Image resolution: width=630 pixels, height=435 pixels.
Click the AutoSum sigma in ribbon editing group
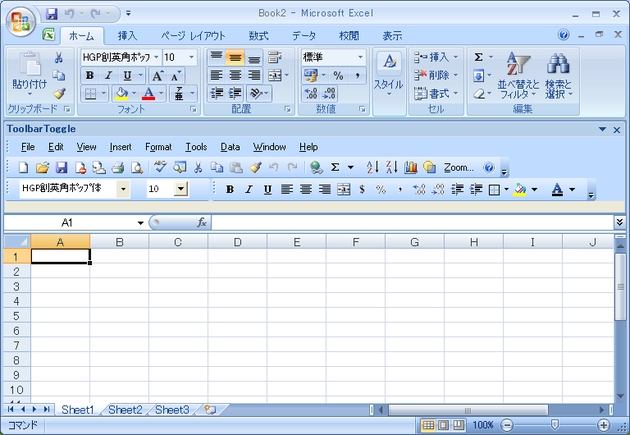pos(478,57)
